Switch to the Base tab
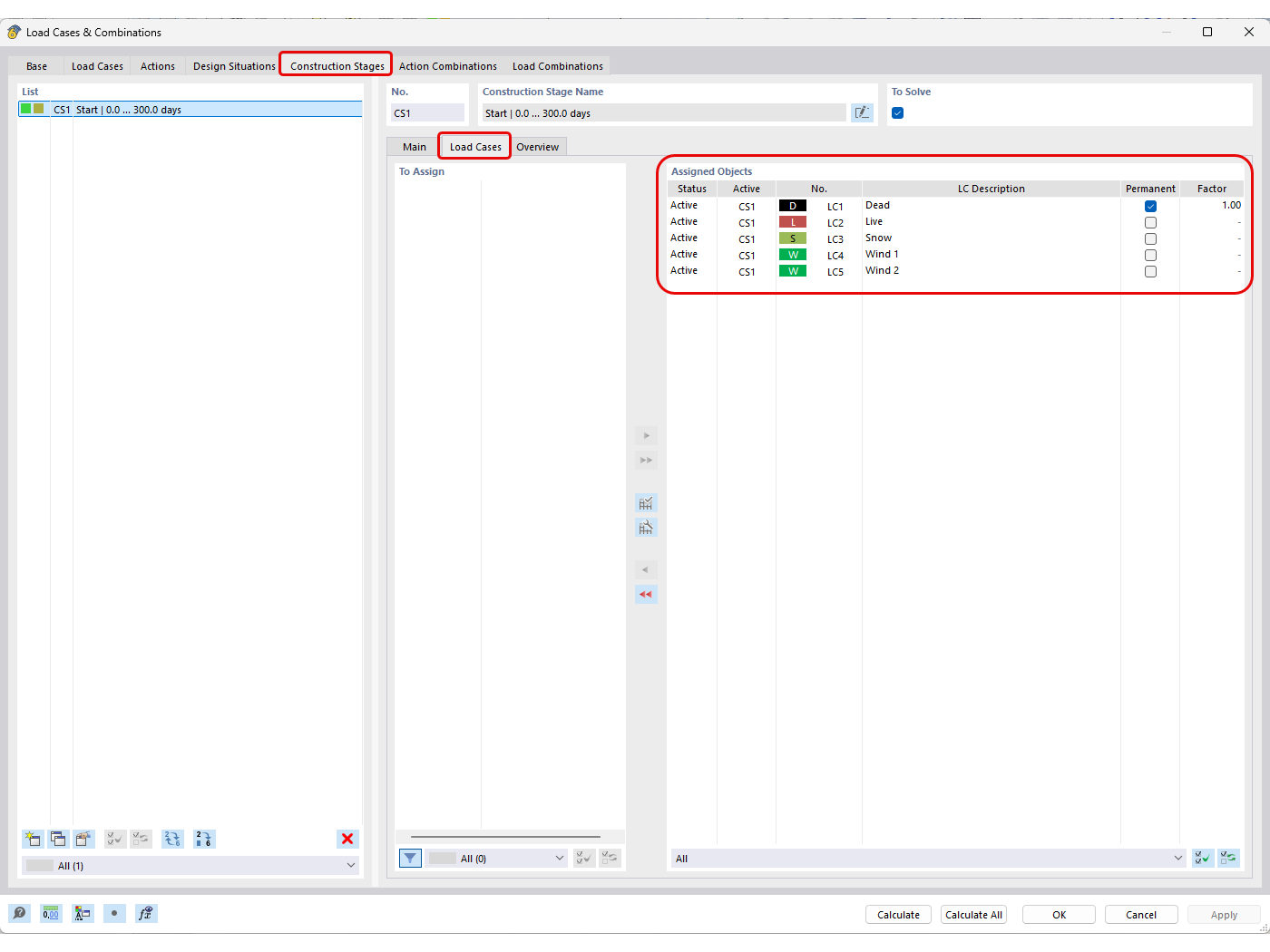The height and width of the screenshot is (952, 1270). [x=36, y=66]
